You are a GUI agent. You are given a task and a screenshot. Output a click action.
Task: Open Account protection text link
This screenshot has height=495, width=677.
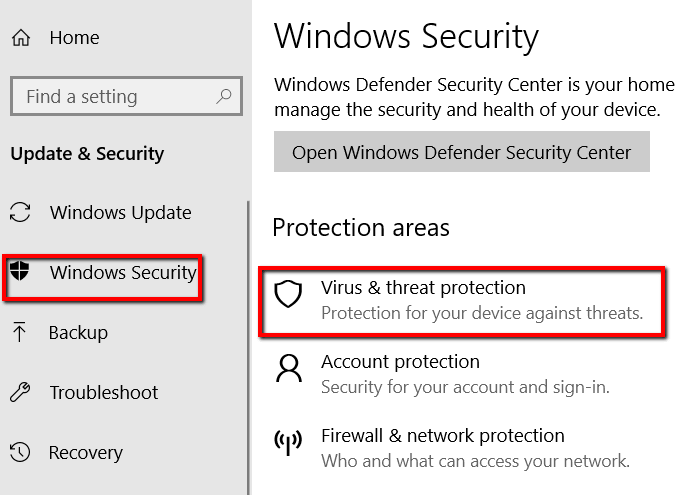click(x=400, y=362)
